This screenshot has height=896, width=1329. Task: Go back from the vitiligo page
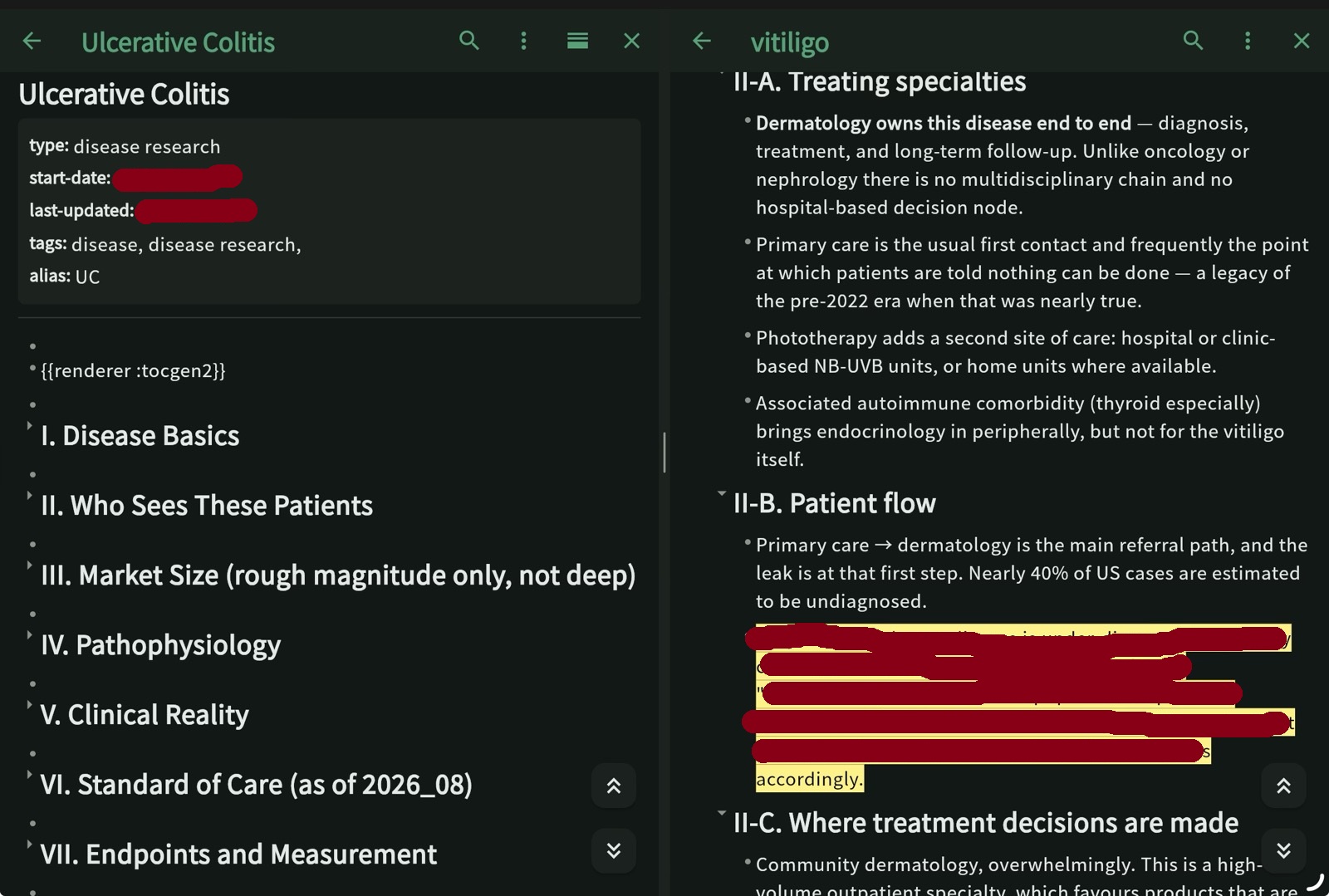tap(702, 41)
